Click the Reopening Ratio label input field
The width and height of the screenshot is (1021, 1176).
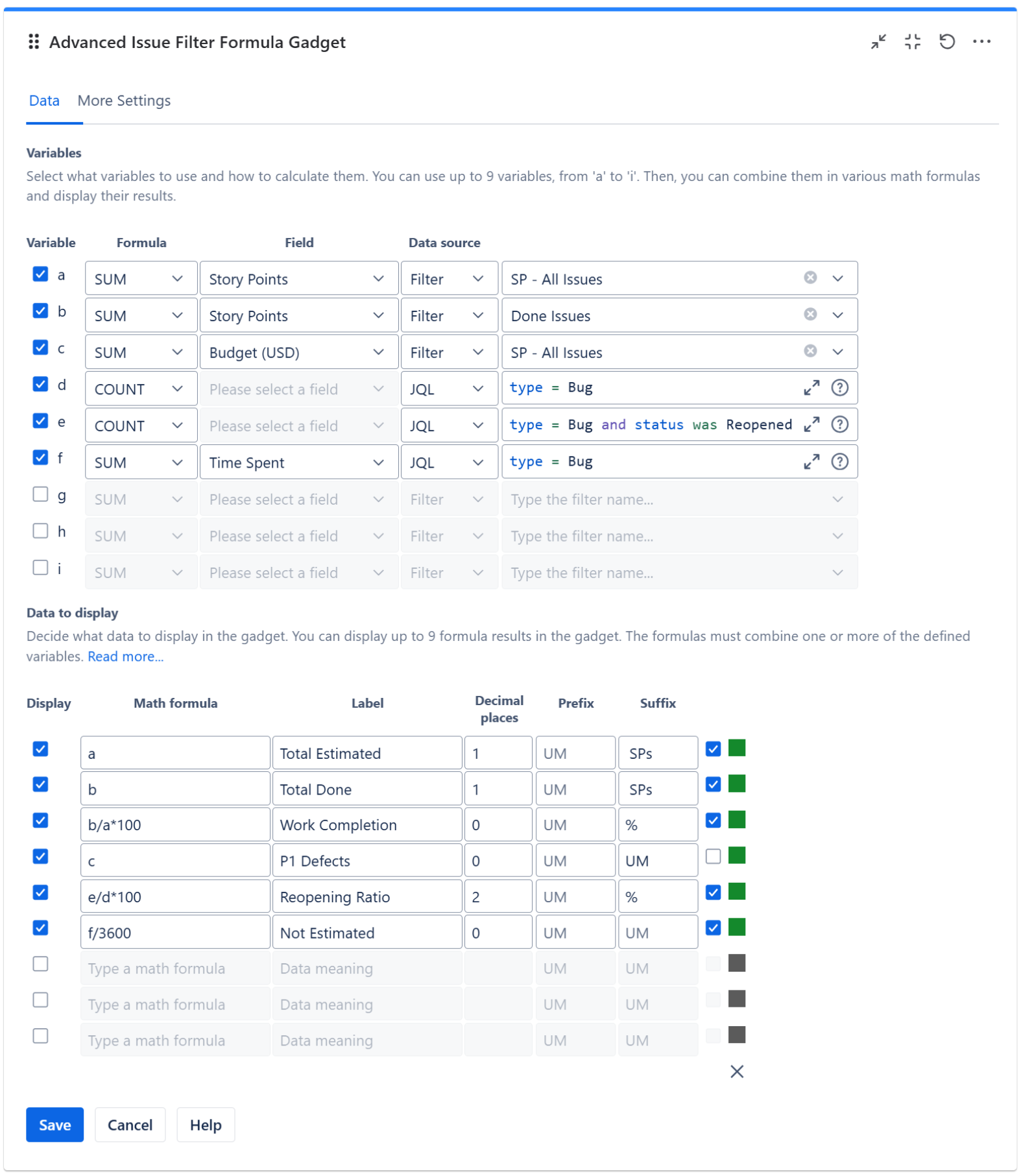[366, 897]
